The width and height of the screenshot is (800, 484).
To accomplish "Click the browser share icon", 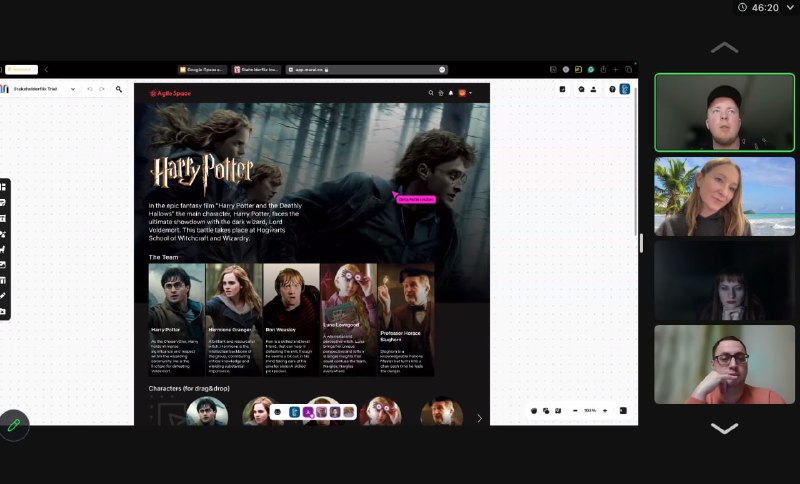I will [603, 69].
